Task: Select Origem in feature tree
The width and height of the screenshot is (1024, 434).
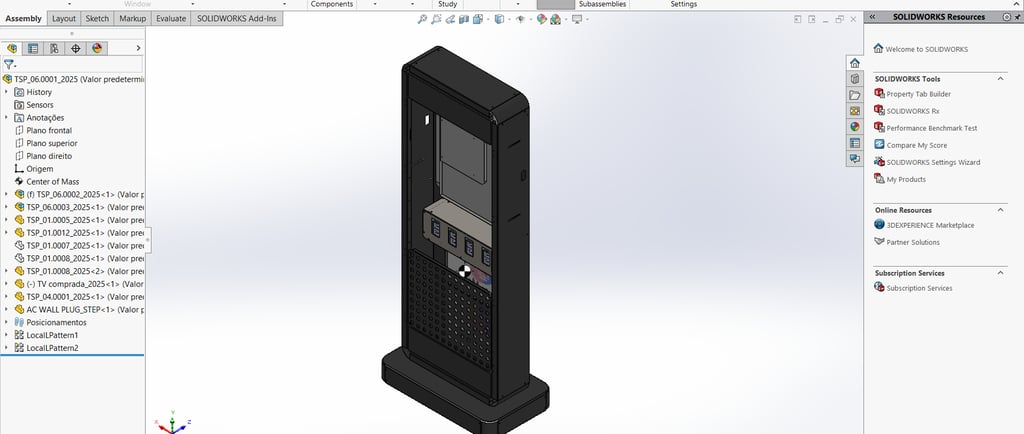Action: [x=39, y=169]
